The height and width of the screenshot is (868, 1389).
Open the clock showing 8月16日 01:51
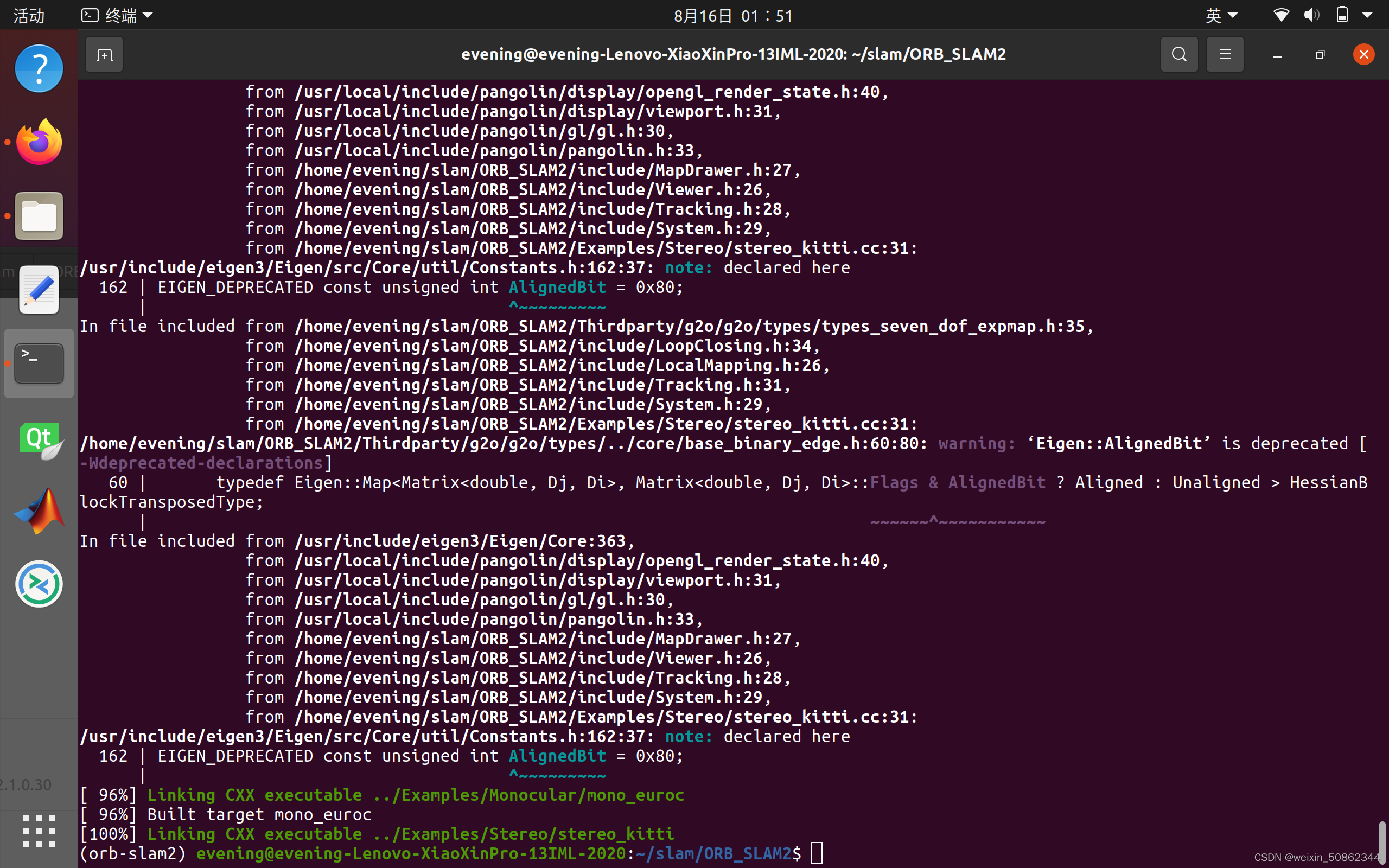pos(733,16)
